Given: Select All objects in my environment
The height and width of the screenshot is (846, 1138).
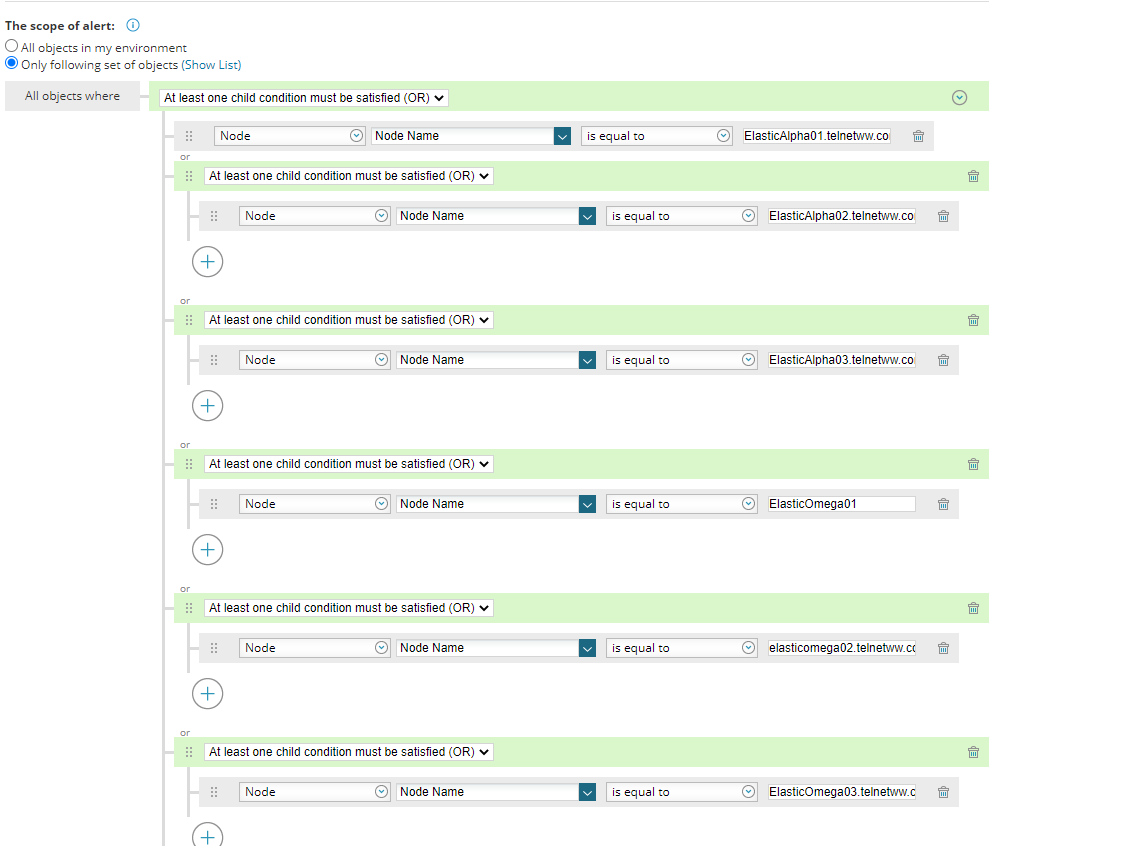Looking at the screenshot, I should (12, 47).
